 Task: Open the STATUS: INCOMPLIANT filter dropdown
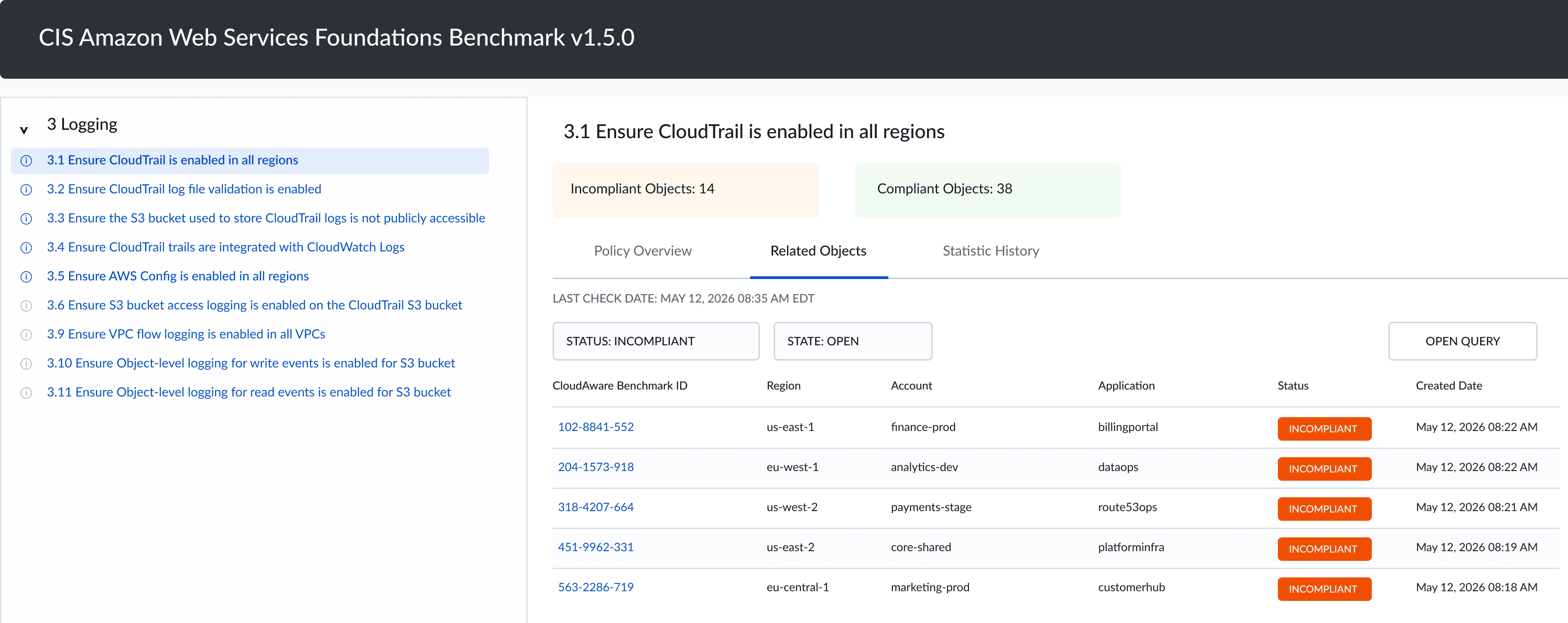pos(656,341)
